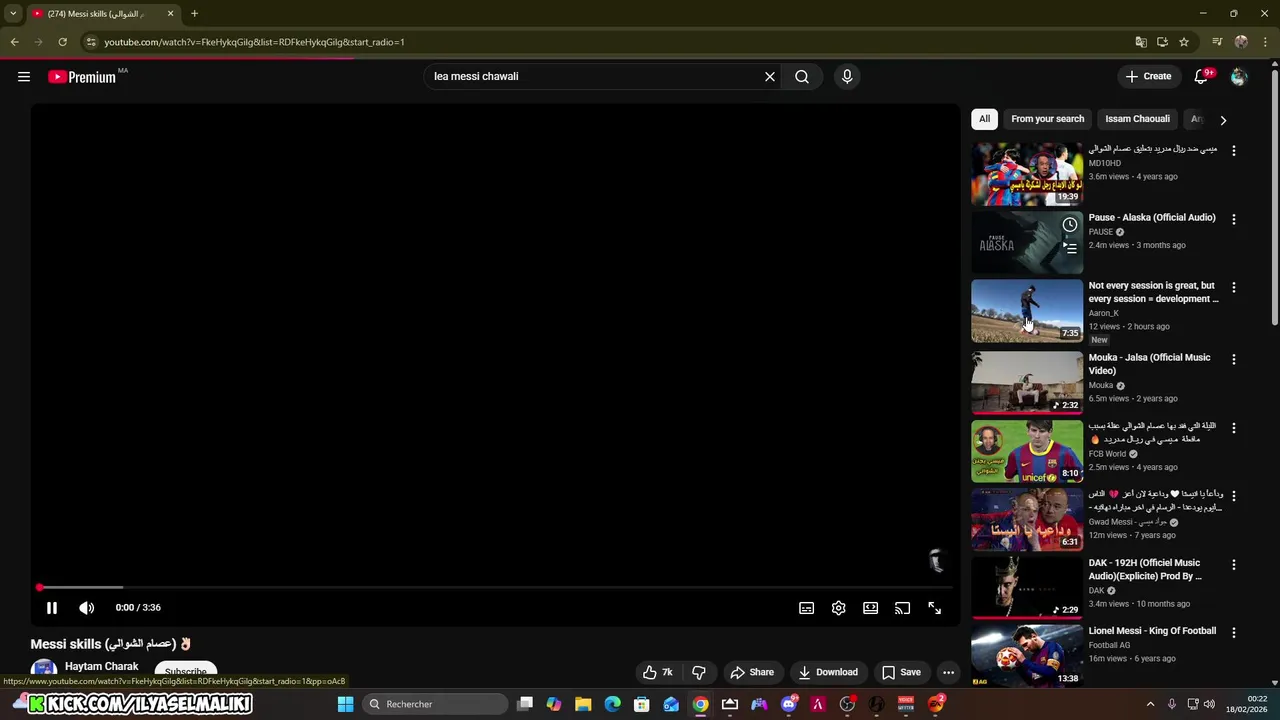The height and width of the screenshot is (720, 1280).
Task: Open options for Gwad Messi video
Action: [1234, 497]
